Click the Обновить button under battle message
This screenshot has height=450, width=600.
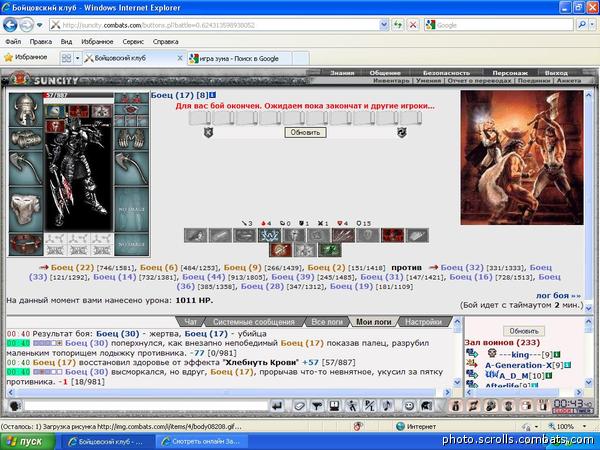tap(305, 132)
